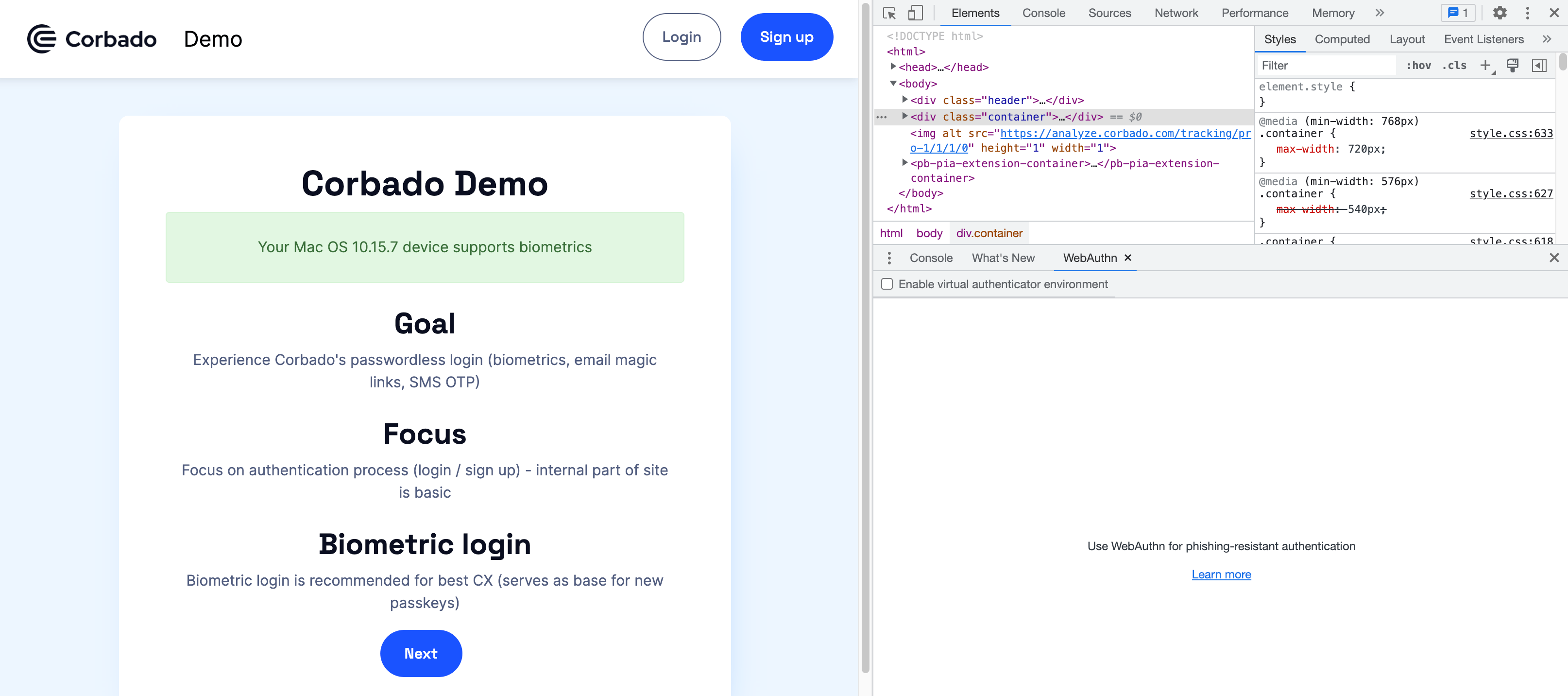Viewport: 1568px width, 696px height.
Task: Enable virtual authenticator environment checkbox
Action: [x=887, y=284]
